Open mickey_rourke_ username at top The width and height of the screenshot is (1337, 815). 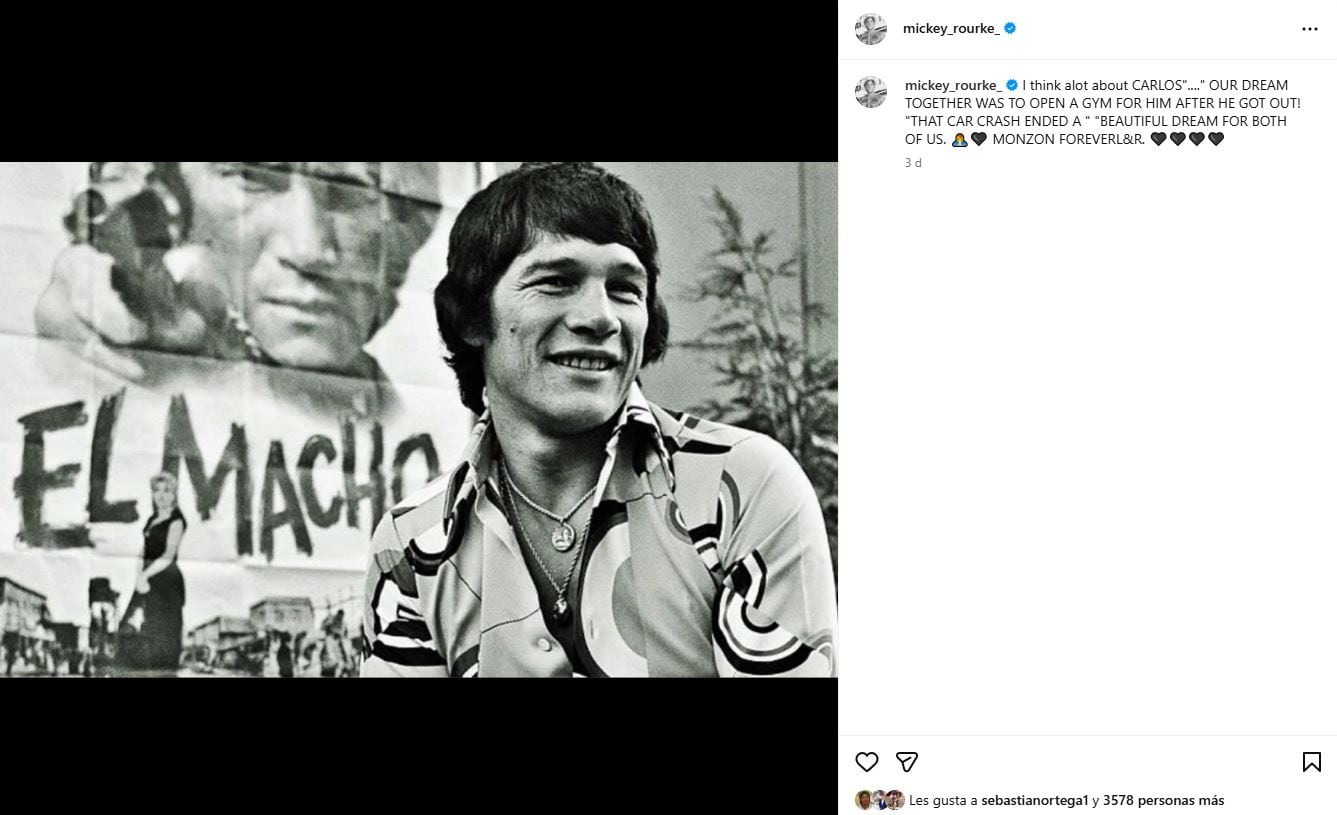[951, 28]
